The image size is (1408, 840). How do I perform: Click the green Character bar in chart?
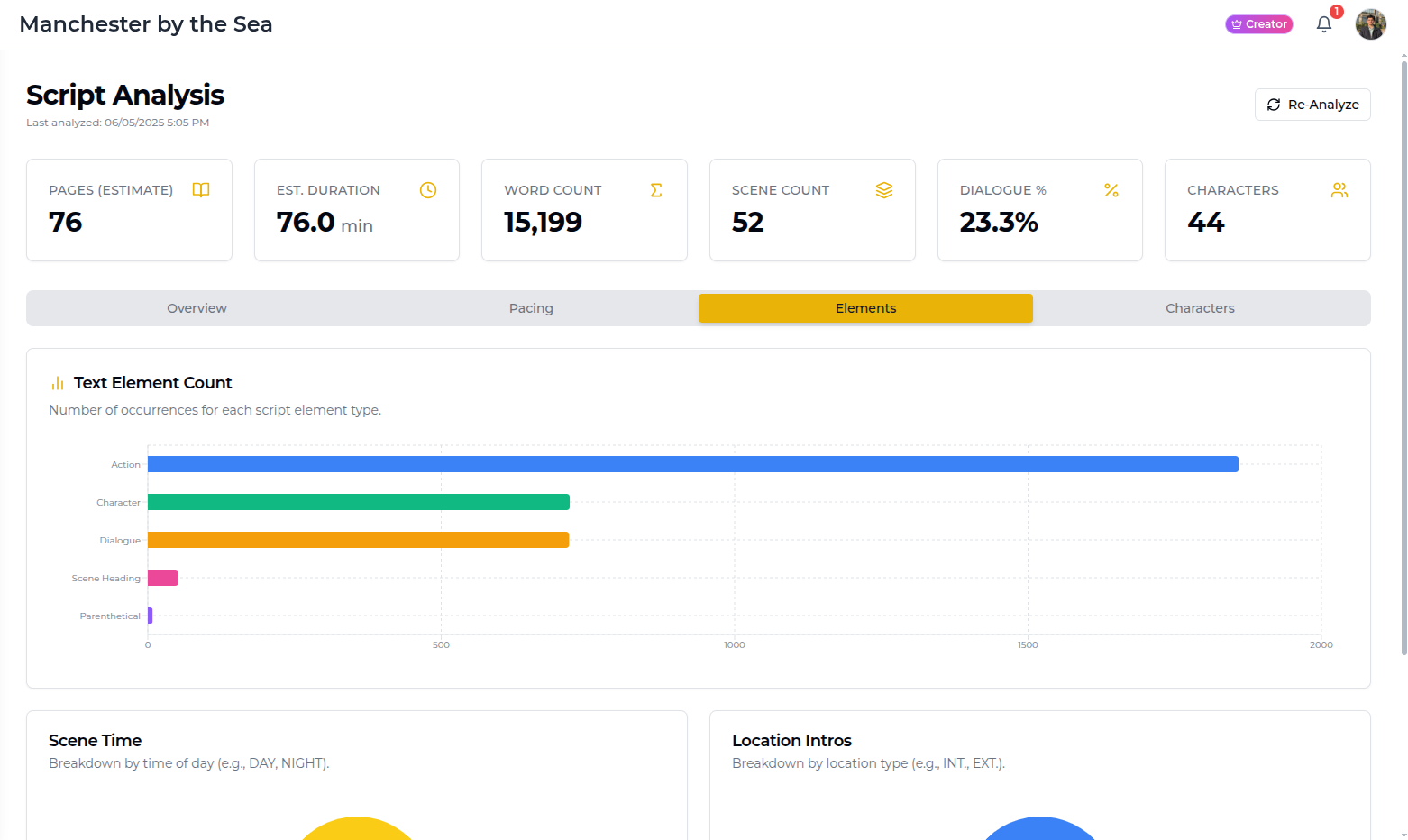(x=359, y=502)
